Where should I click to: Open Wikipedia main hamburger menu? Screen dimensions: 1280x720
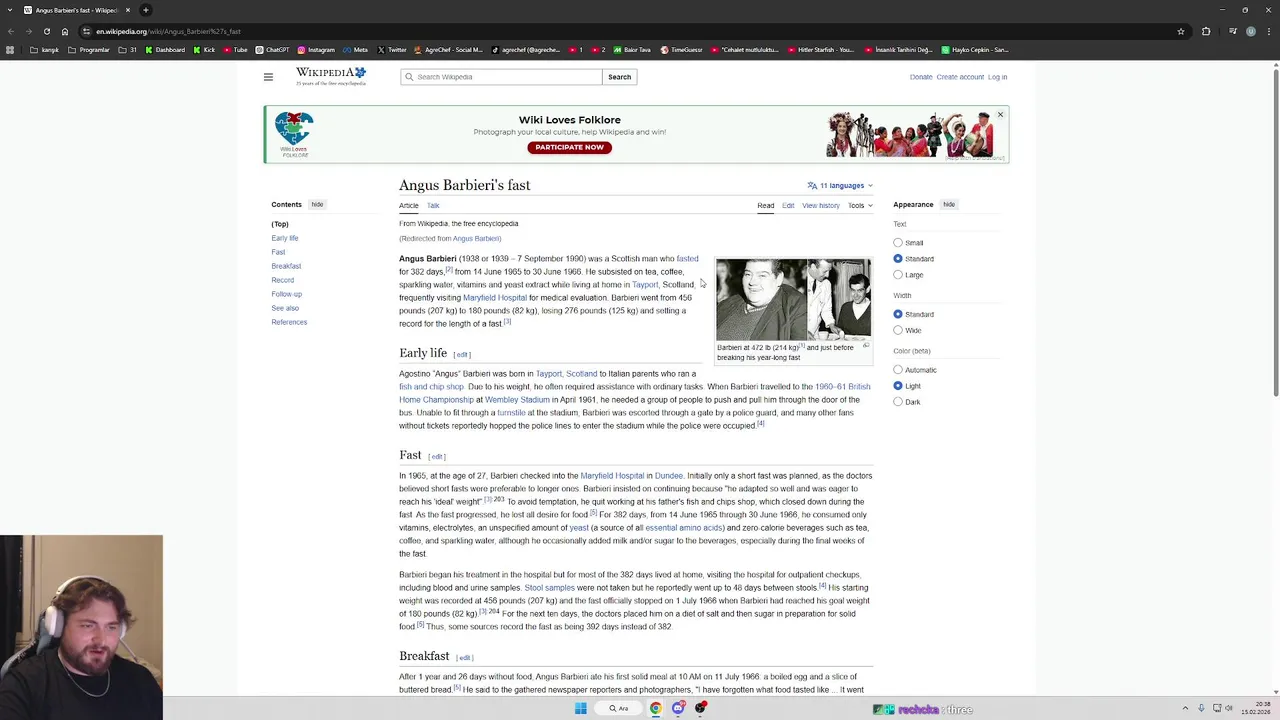(x=268, y=77)
